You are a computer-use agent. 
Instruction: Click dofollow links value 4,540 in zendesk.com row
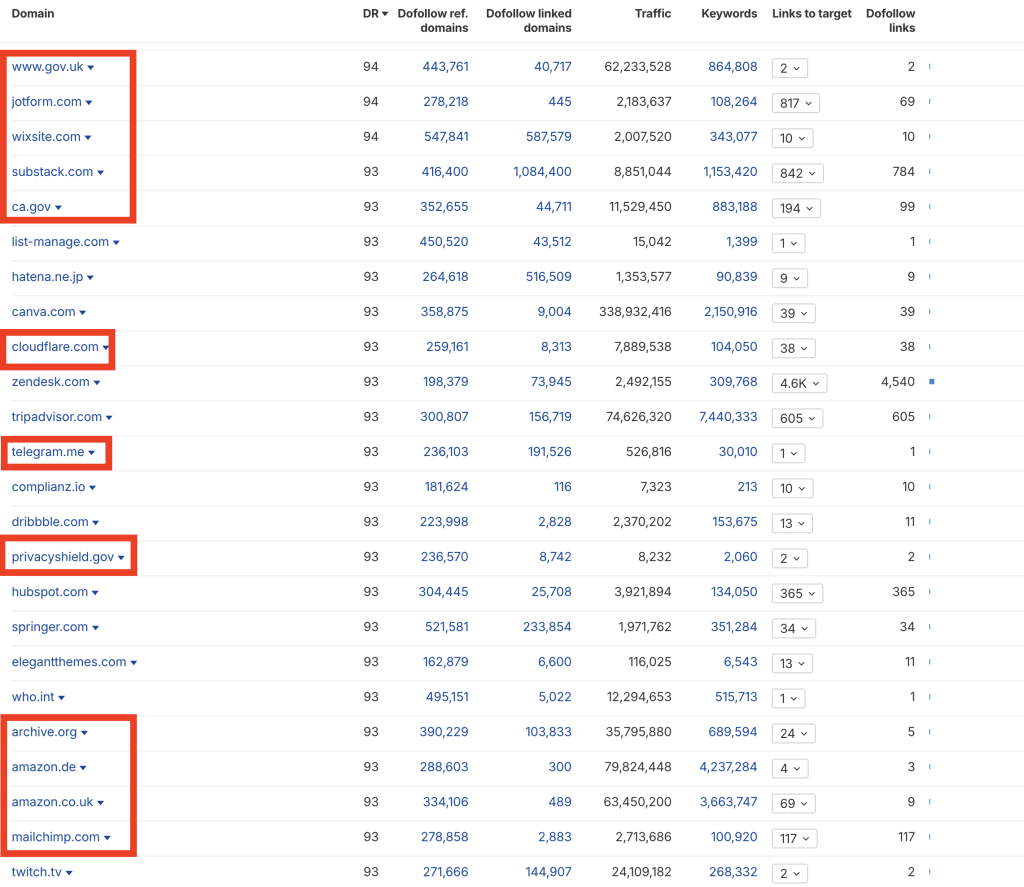(898, 381)
